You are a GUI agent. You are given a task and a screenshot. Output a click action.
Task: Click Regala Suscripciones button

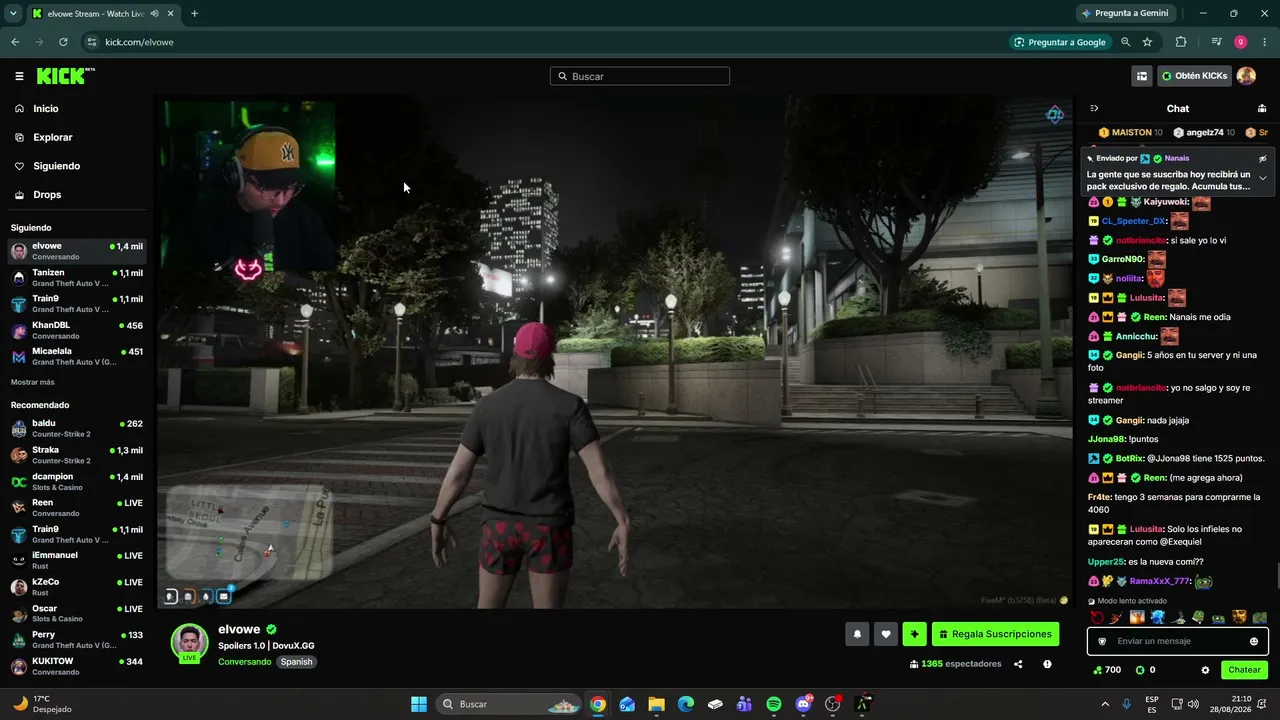point(995,634)
